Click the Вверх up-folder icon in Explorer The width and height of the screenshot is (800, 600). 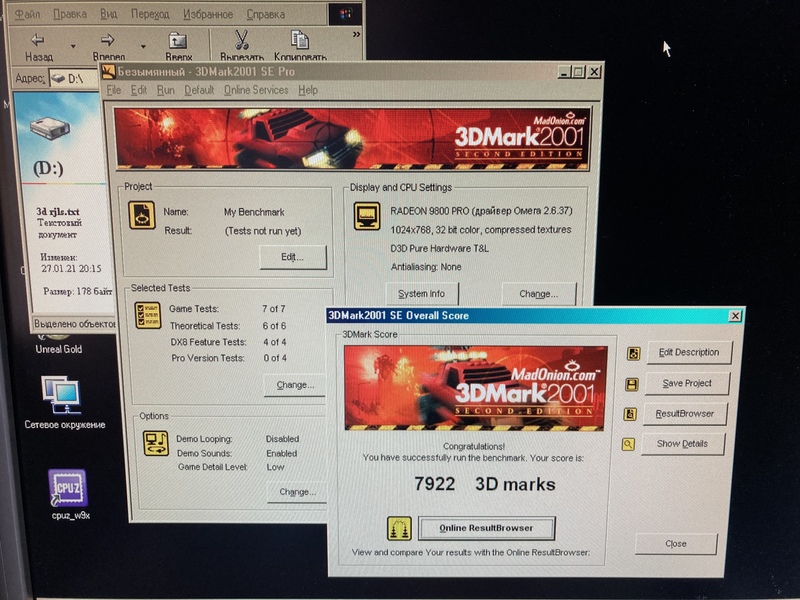[178, 40]
